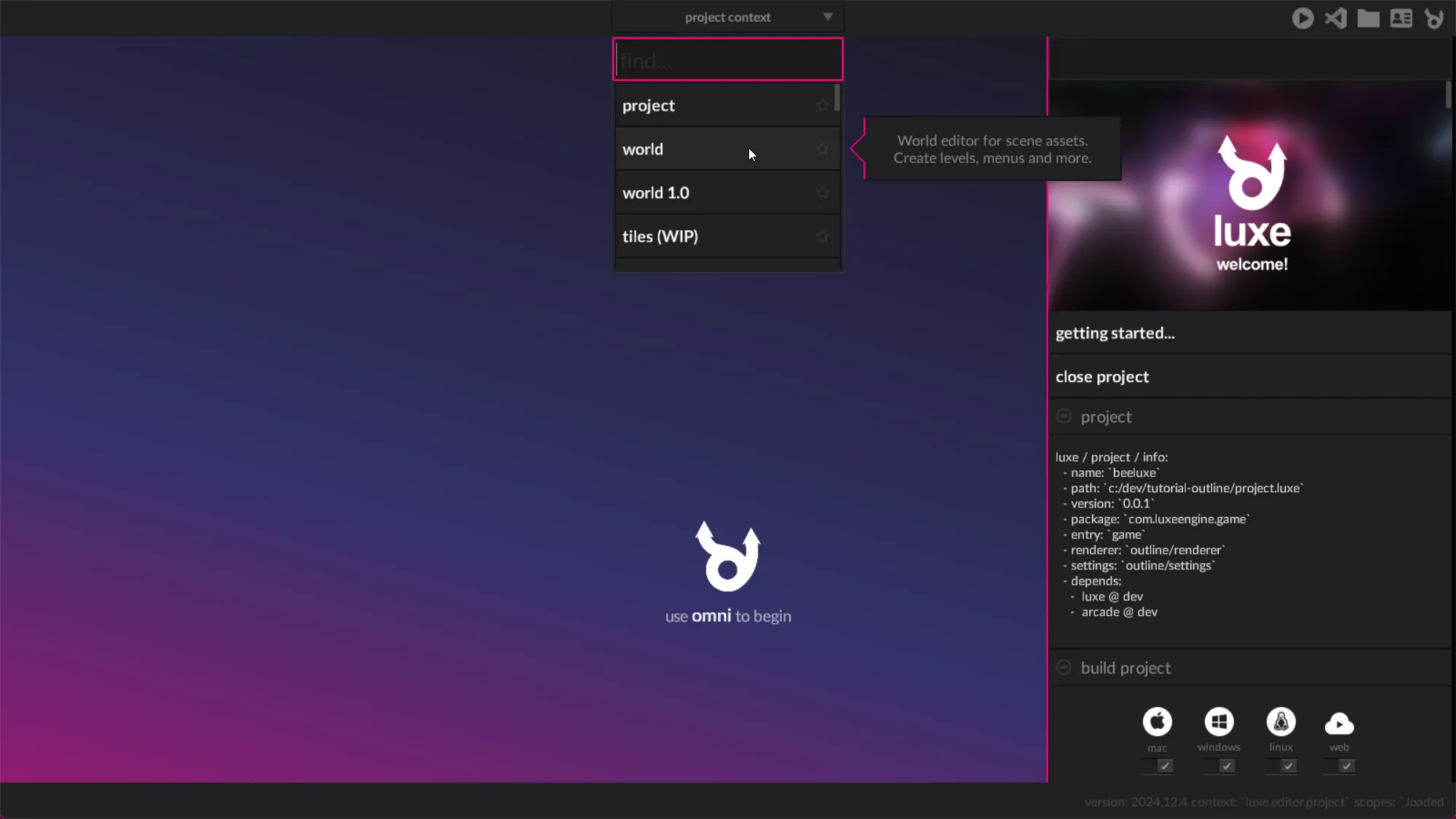
Task: Click the close project button
Action: pos(1102,377)
